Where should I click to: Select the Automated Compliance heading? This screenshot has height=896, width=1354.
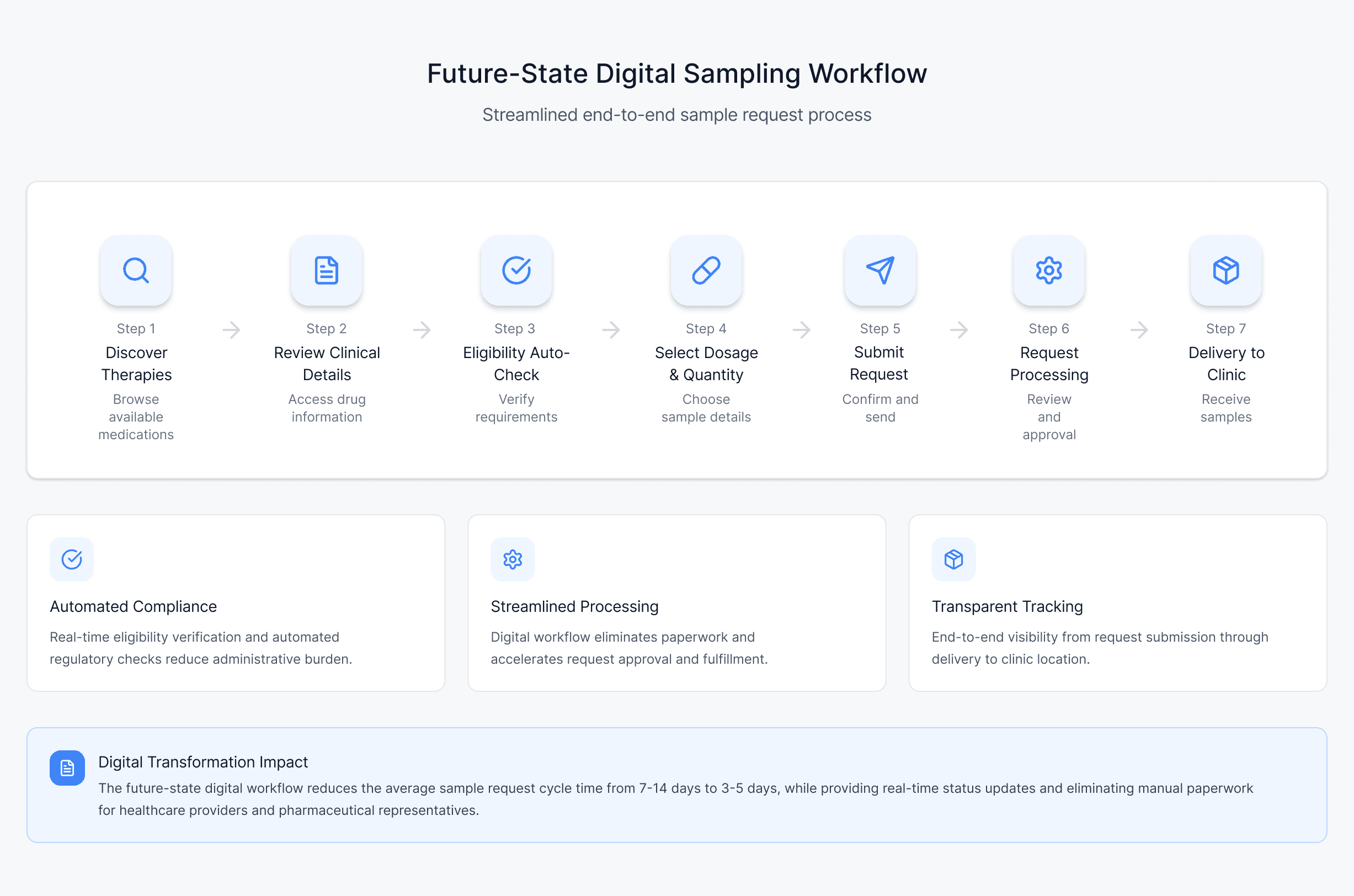pos(133,606)
